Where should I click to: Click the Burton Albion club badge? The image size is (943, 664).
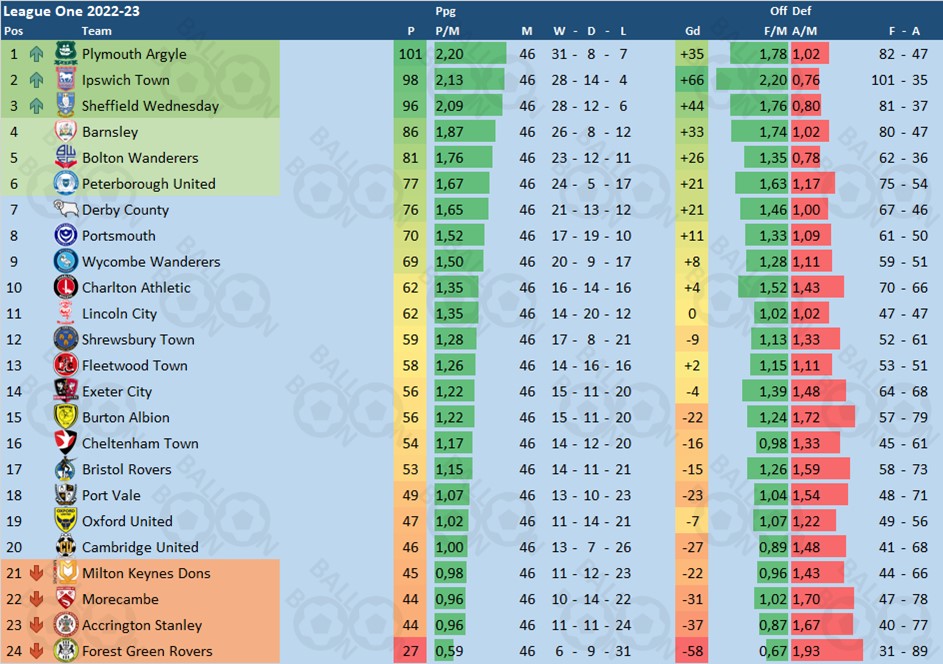click(66, 417)
